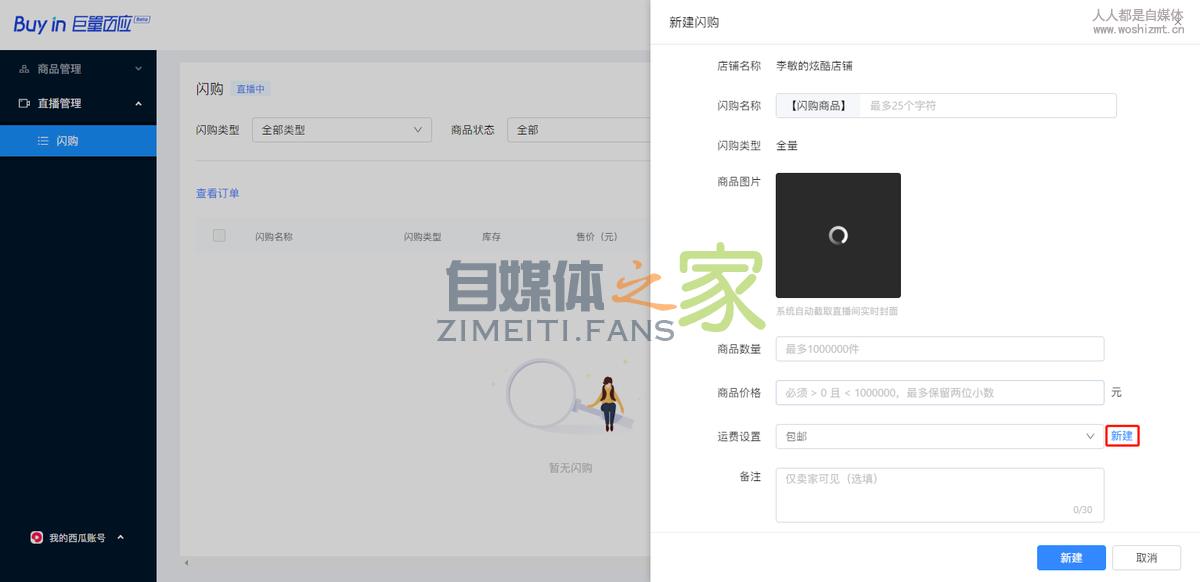Click the 直播管理 camera icon in sidebar
This screenshot has height=582, width=1200.
pos(25,103)
